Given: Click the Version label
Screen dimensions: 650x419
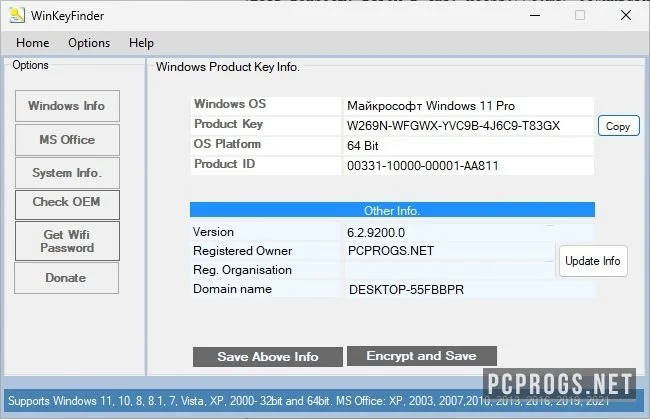Looking at the screenshot, I should [213, 232].
